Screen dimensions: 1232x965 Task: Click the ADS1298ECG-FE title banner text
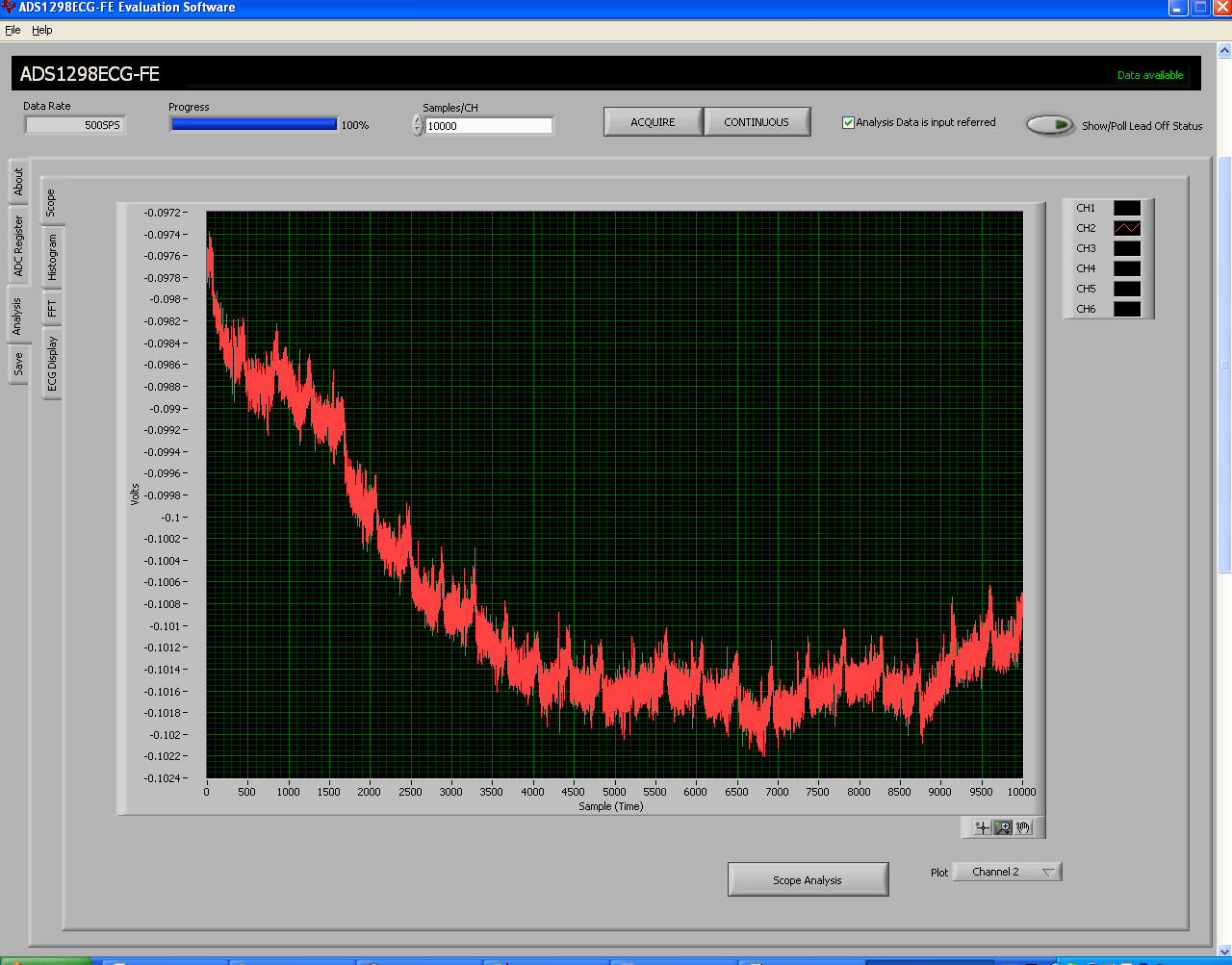coord(90,74)
